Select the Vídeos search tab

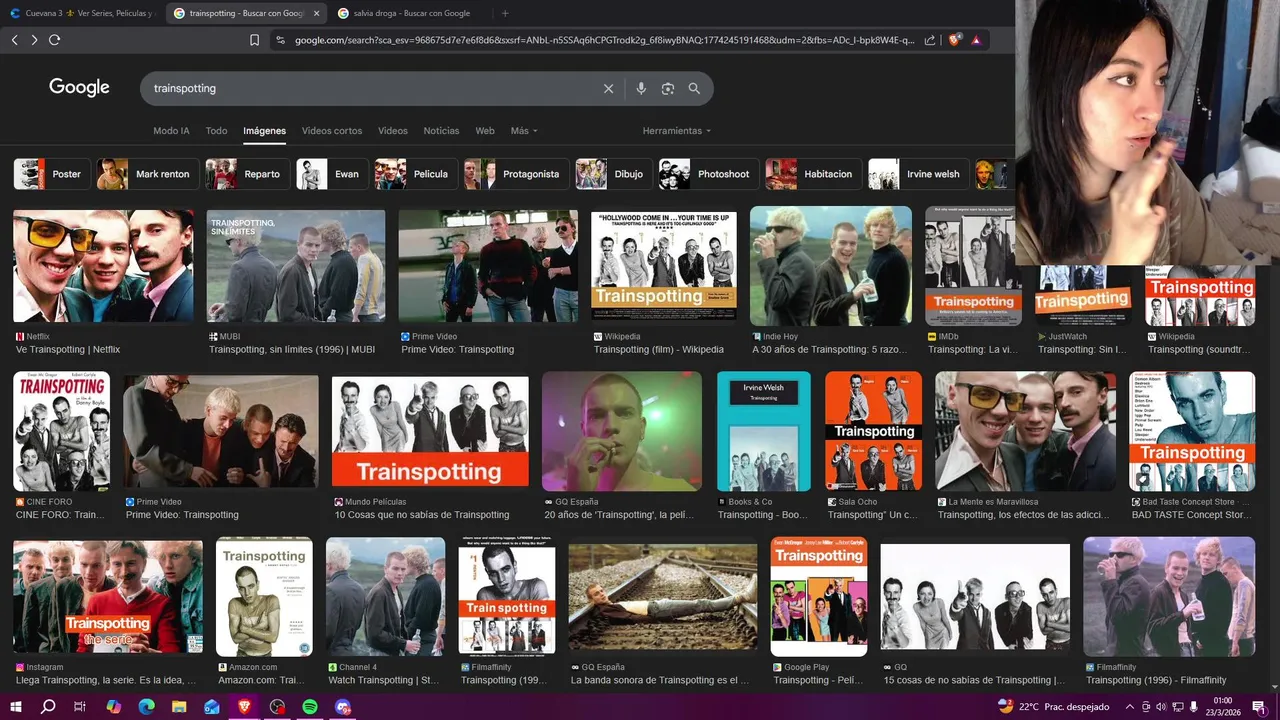point(393,131)
